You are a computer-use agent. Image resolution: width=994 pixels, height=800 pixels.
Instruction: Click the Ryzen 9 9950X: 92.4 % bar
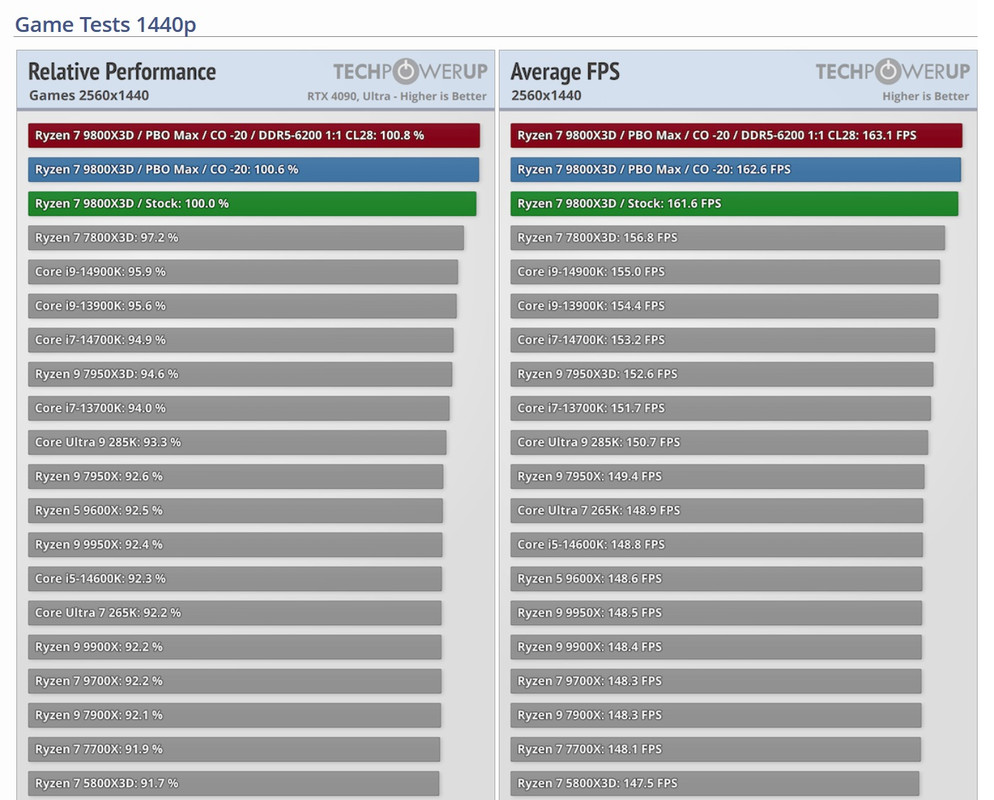click(235, 545)
